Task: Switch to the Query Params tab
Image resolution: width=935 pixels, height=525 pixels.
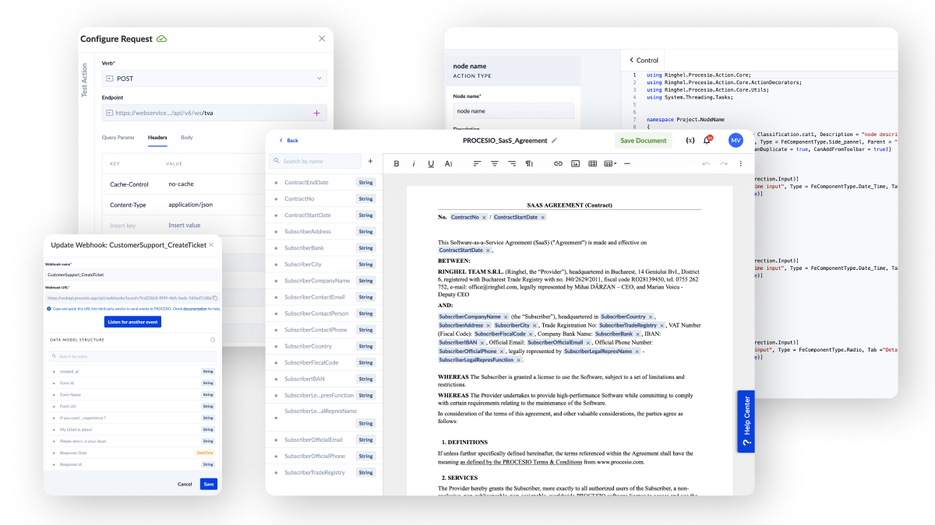Action: tap(118, 138)
